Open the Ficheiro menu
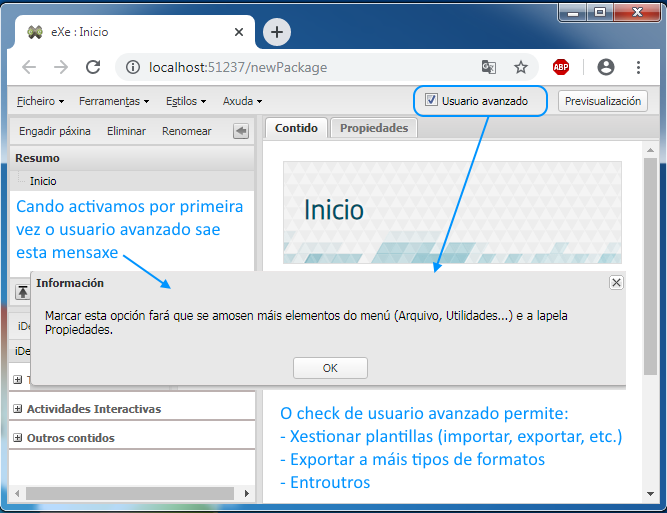Screen dimensions: 667x513 [40, 101]
